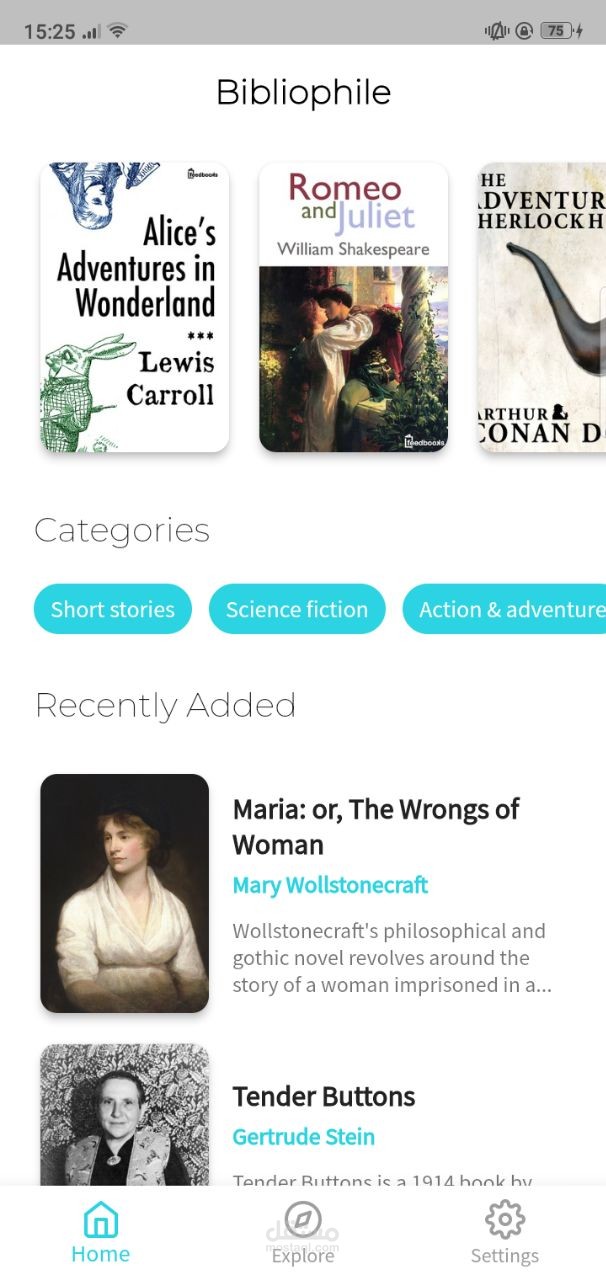Open the Sherlock Holmes book cover
606x1280 pixels.
[542, 307]
